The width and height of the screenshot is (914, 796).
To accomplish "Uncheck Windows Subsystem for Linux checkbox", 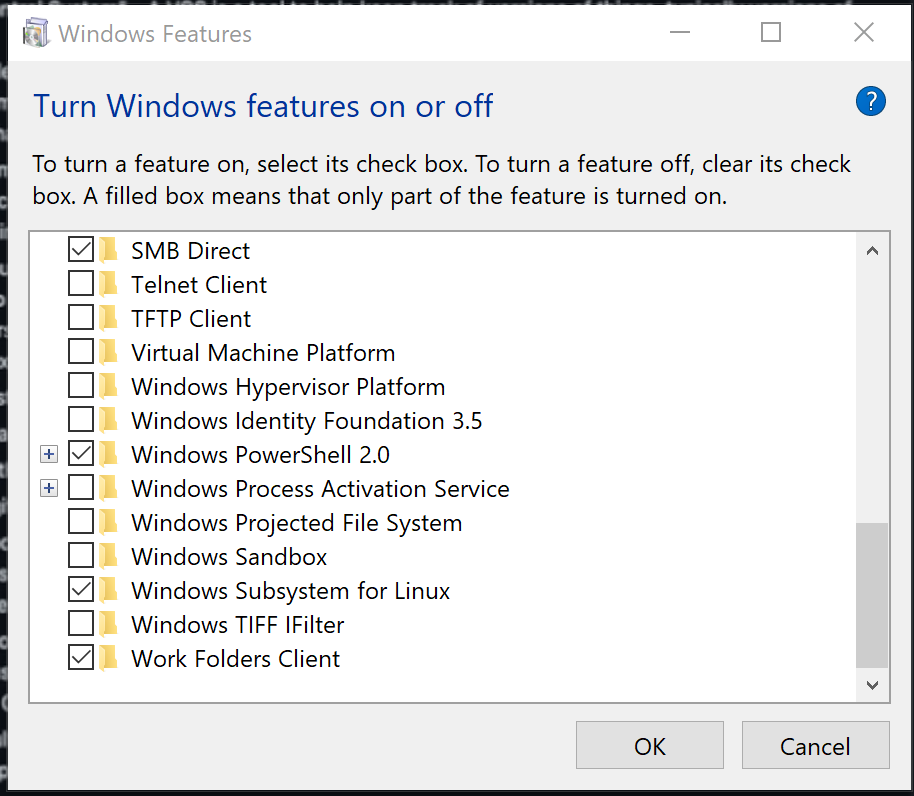I will coord(80,589).
